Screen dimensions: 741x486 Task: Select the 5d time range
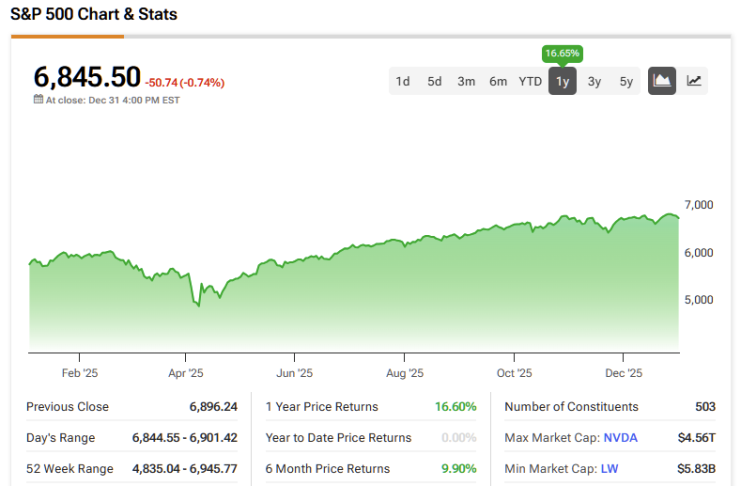434,81
